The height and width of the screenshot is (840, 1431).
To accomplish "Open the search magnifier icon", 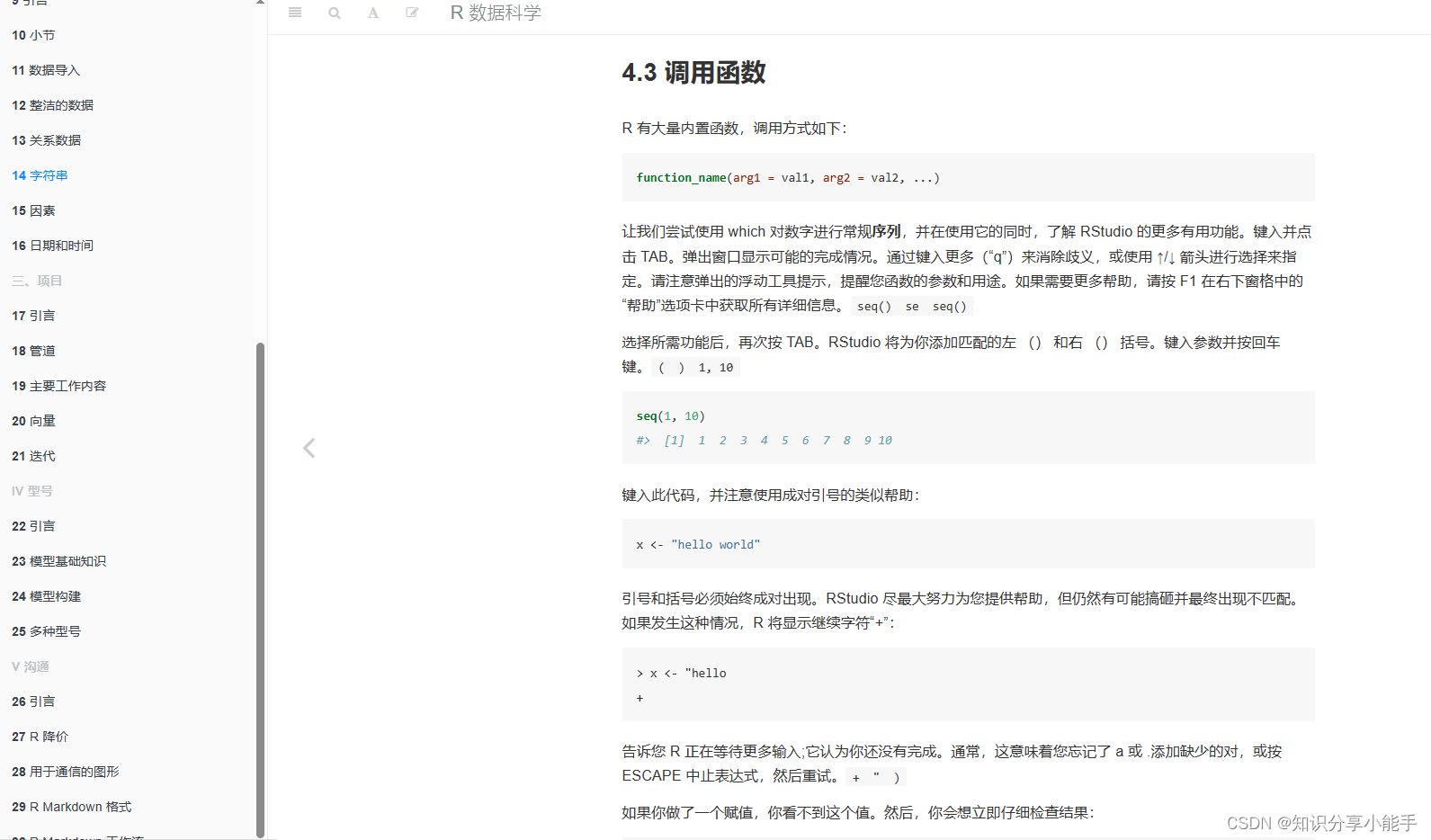I will tap(335, 13).
